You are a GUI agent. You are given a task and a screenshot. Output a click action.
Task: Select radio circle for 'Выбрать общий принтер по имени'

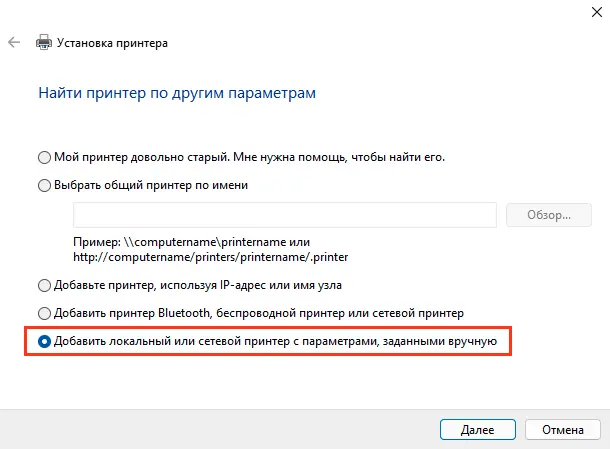pyautogui.click(x=44, y=186)
